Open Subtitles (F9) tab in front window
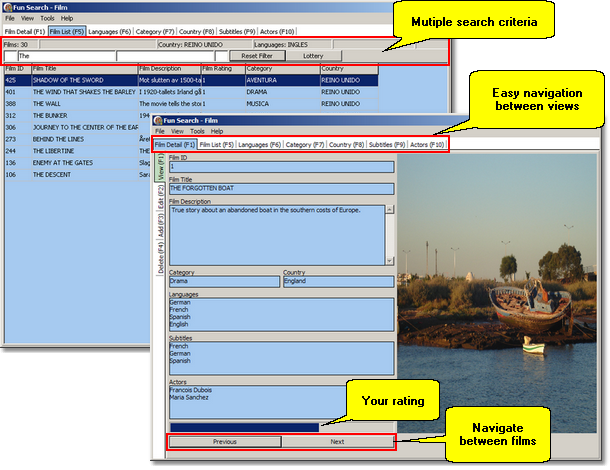 click(x=387, y=145)
